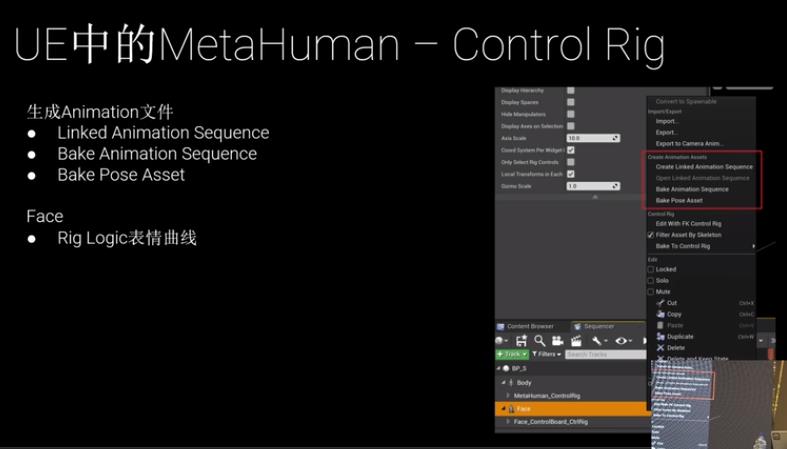Click the Copy icon in context menu

661,314
